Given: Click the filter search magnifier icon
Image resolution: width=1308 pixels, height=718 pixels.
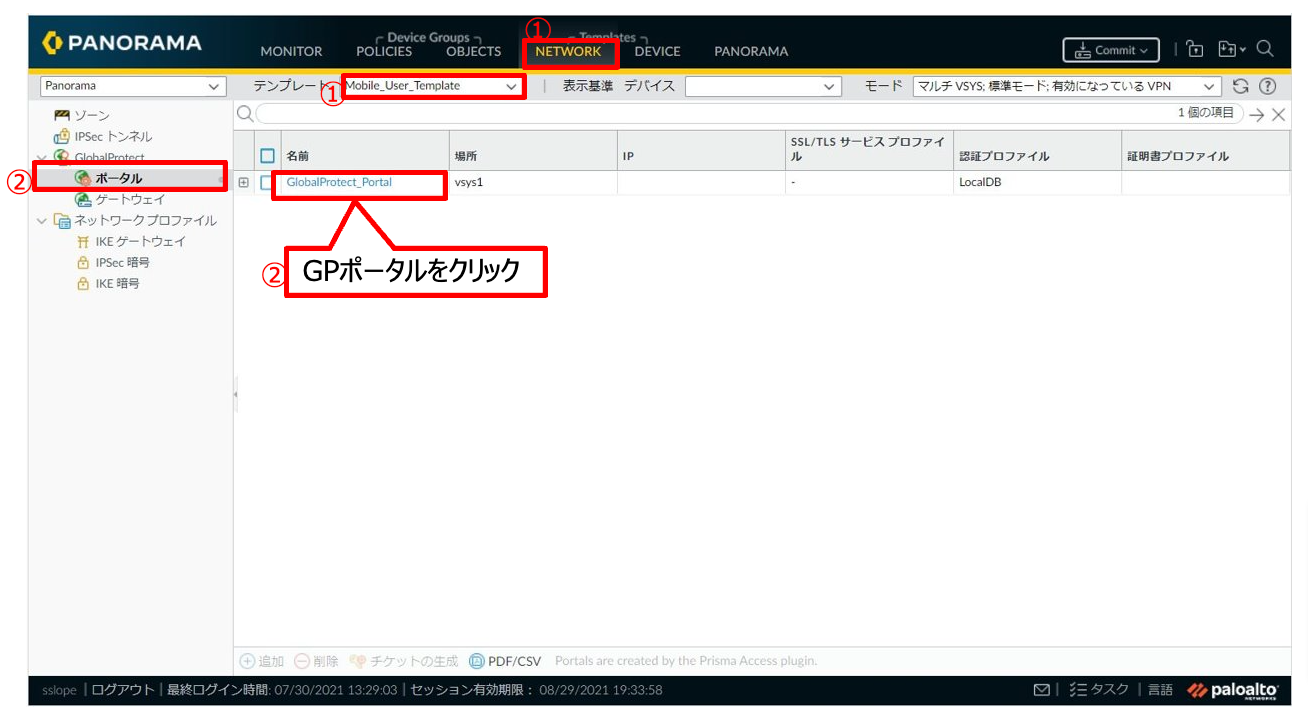Looking at the screenshot, I should point(245,114).
